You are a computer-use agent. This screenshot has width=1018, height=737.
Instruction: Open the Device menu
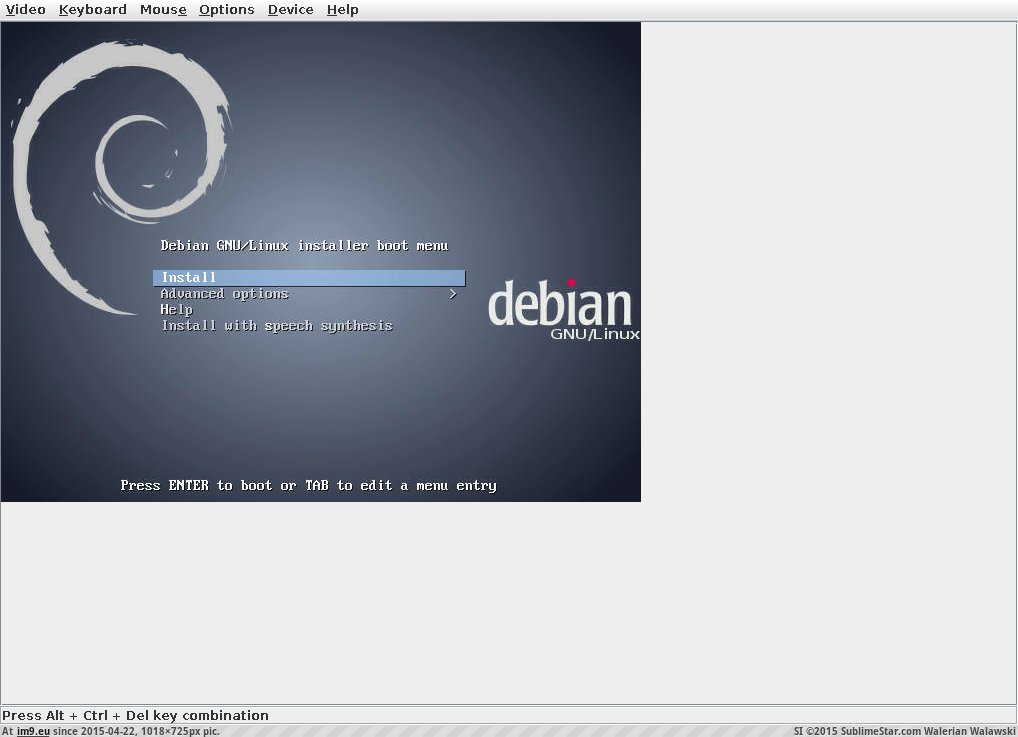(290, 10)
